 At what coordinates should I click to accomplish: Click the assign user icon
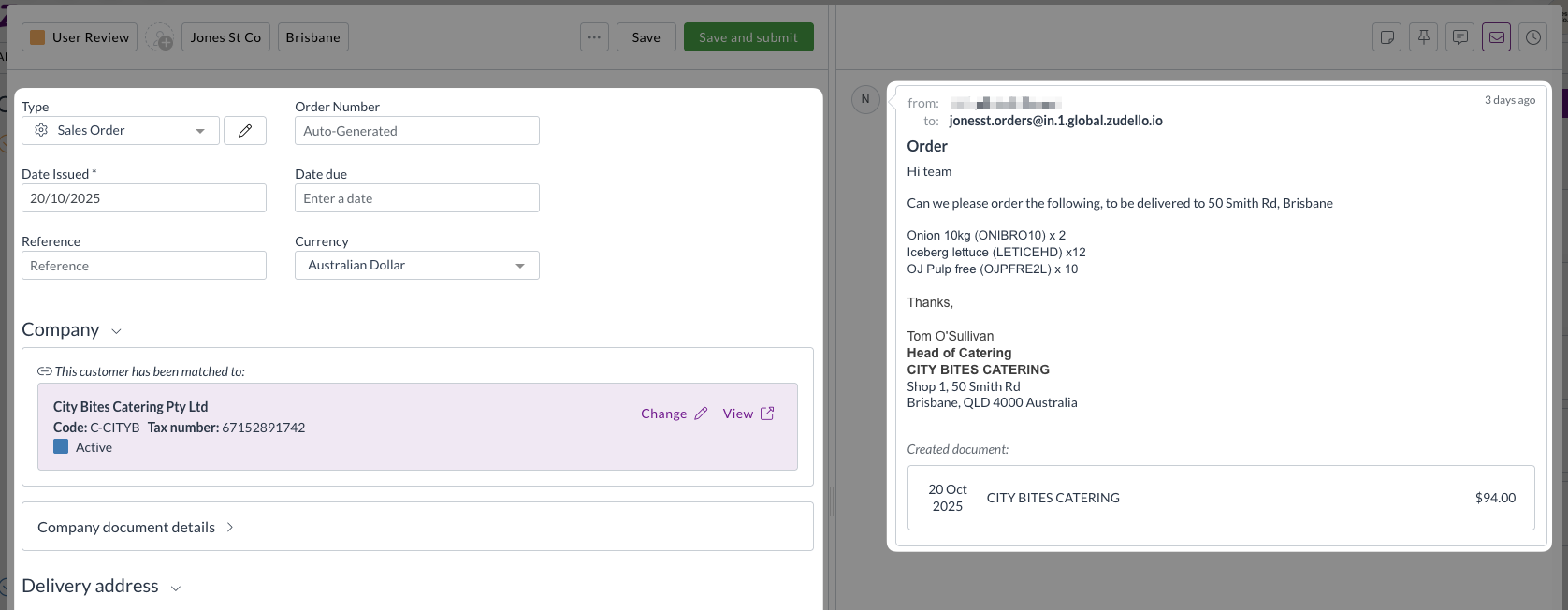[160, 38]
